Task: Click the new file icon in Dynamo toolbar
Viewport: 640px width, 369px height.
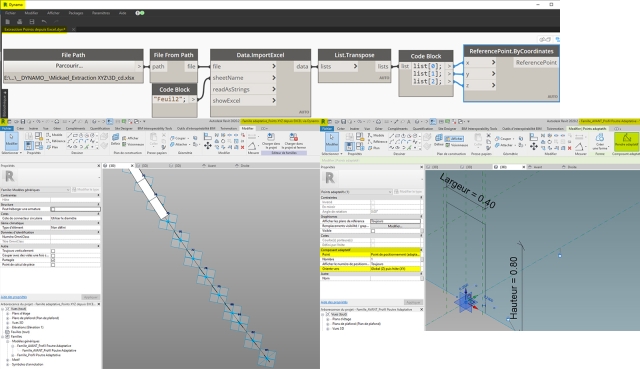Action: (x=7, y=22)
